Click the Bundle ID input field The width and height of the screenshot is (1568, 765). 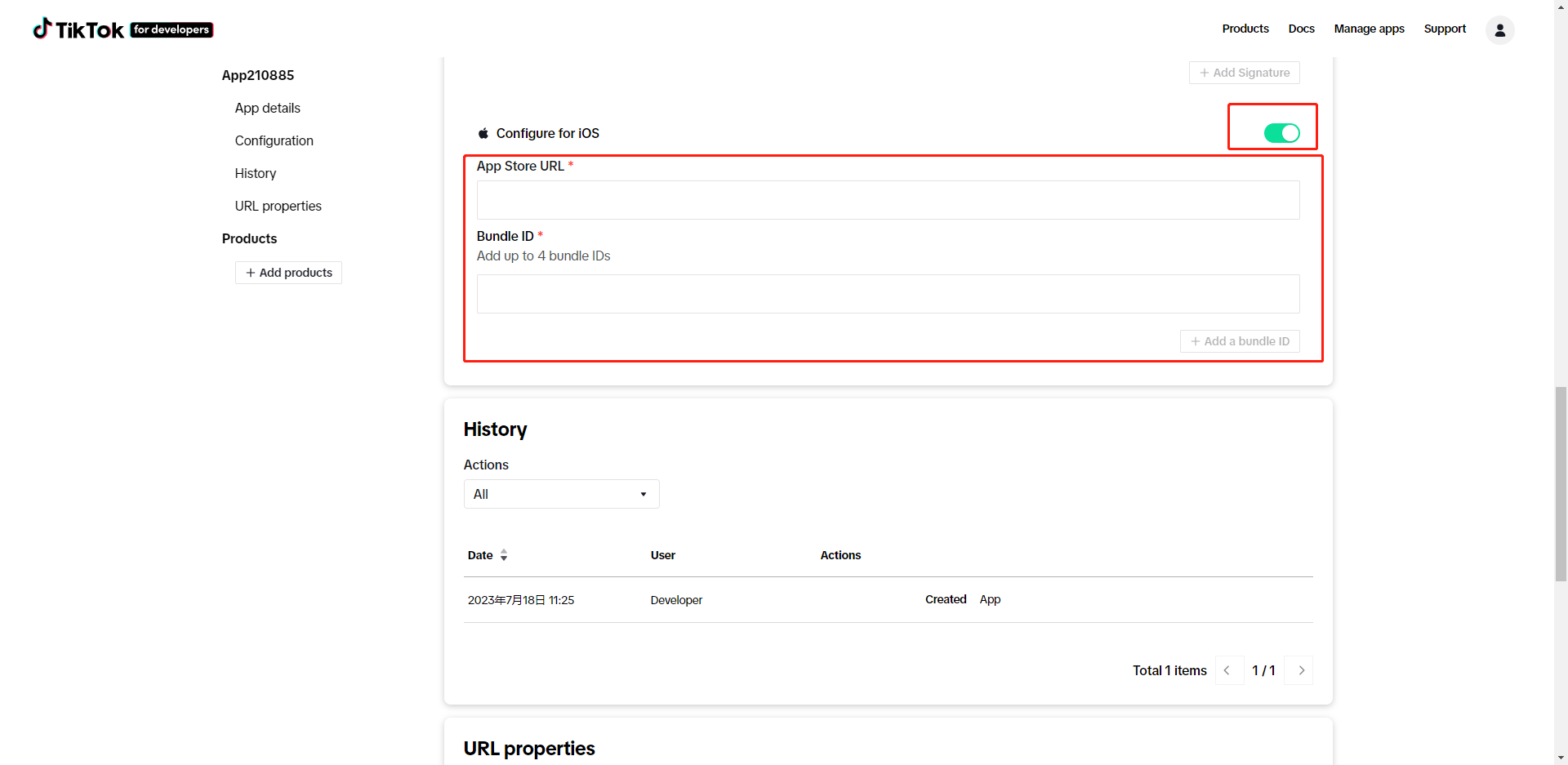(888, 294)
